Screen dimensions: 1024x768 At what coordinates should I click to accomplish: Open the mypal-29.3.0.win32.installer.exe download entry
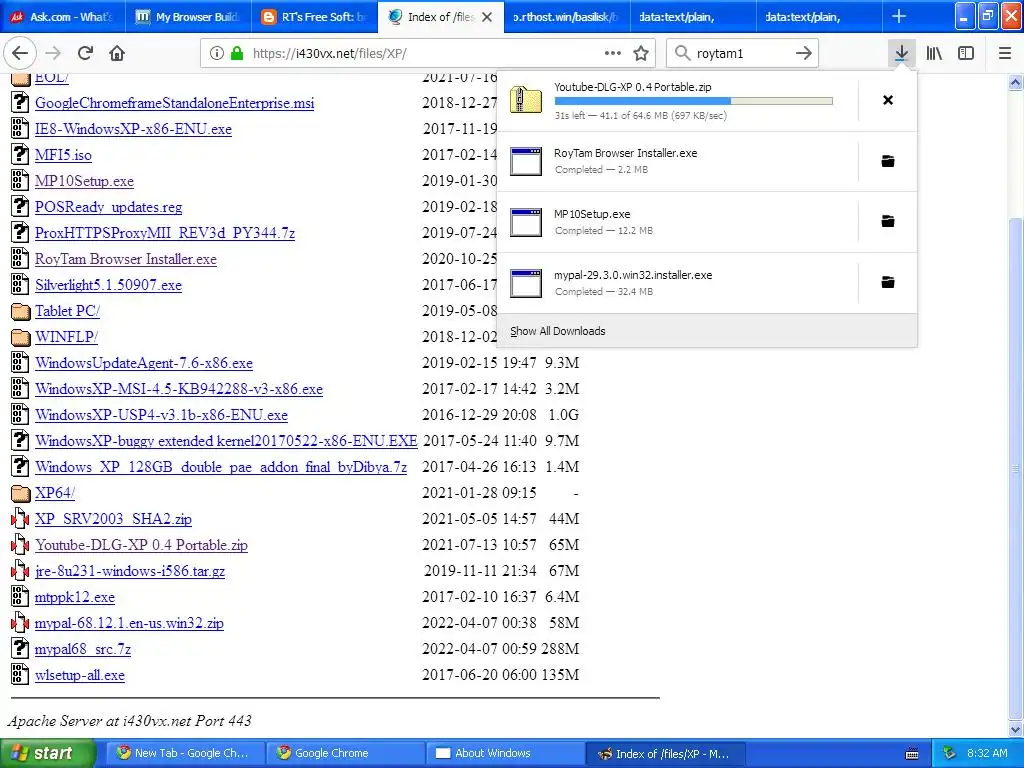coord(677,283)
